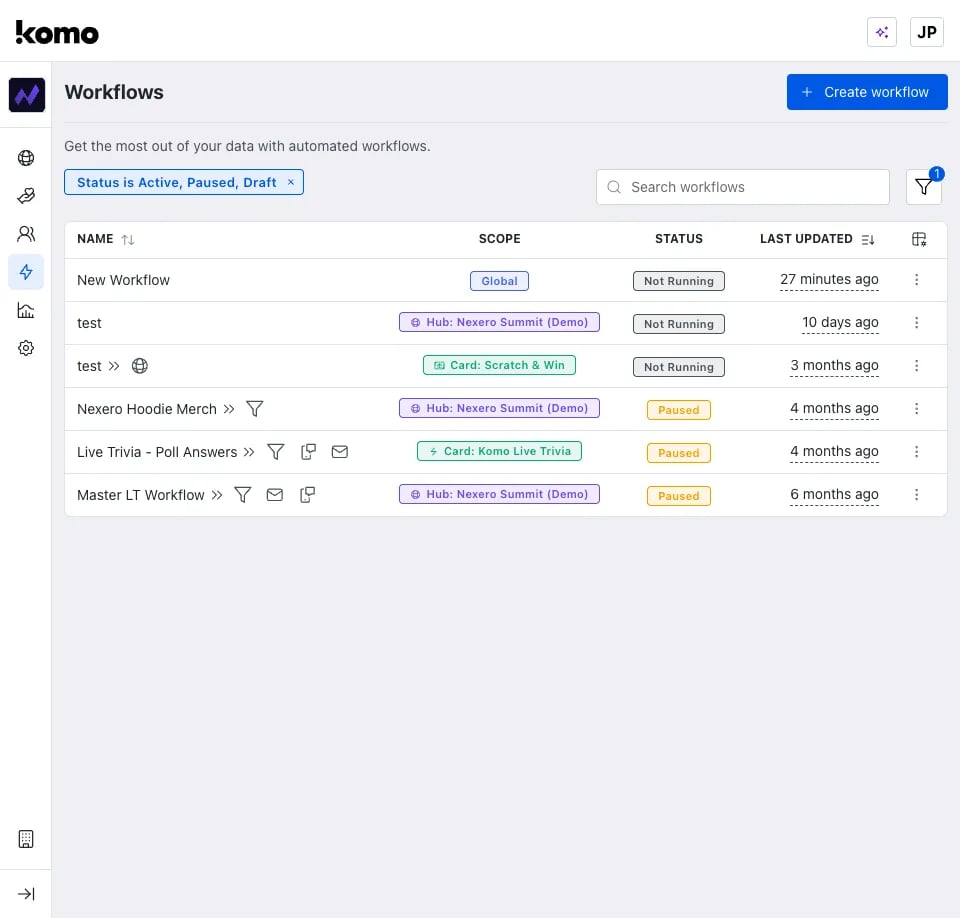Open the JP user profile menu

coord(926,32)
